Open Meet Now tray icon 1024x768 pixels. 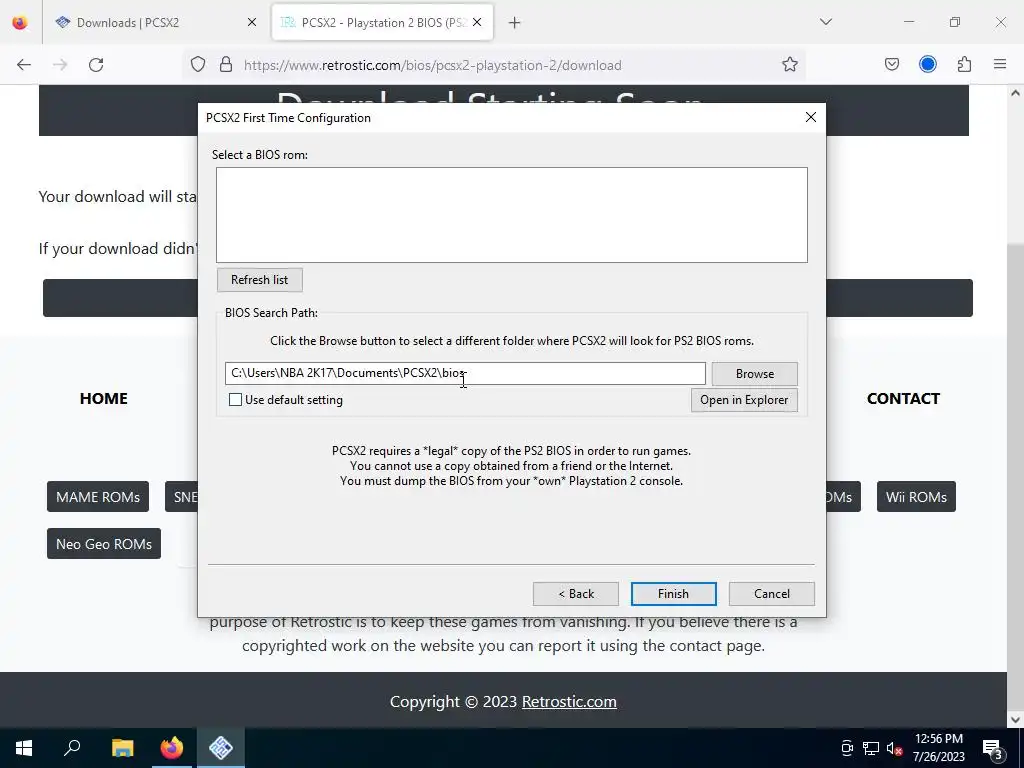(x=847, y=748)
